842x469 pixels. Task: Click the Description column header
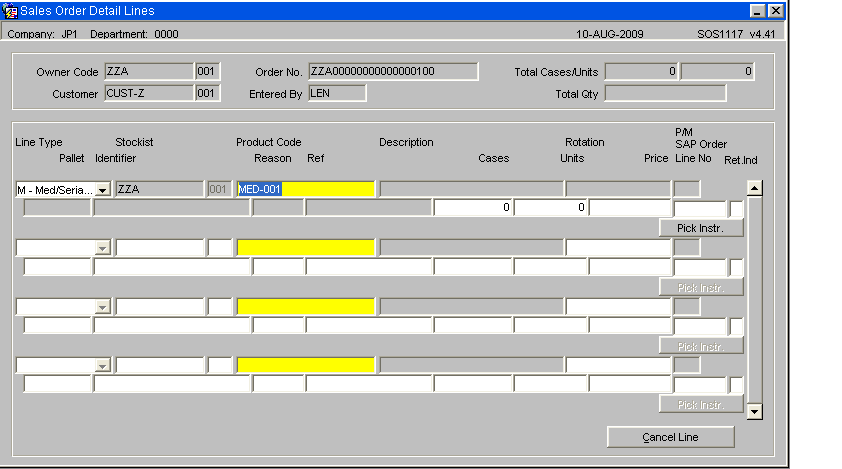(406, 142)
